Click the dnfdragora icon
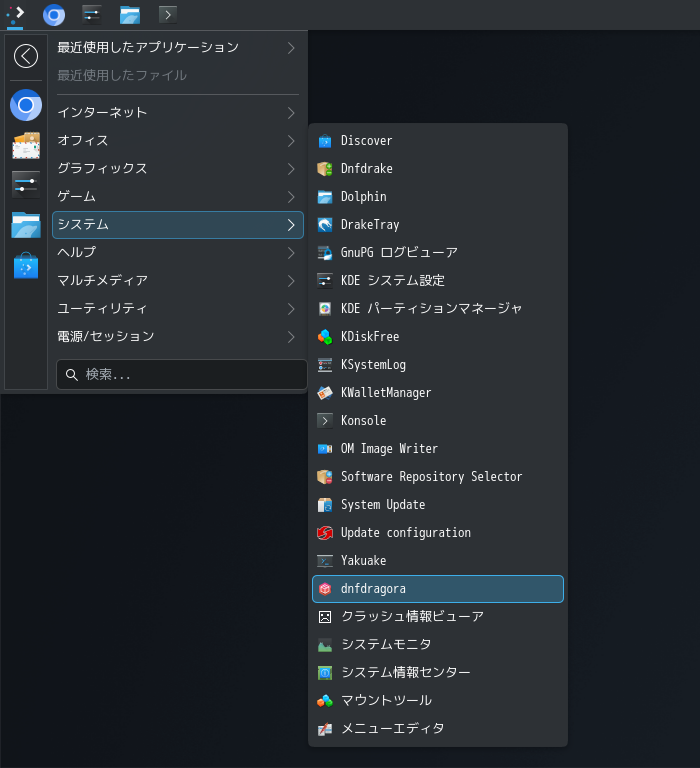Screen dimensions: 700x768 (x=325, y=589)
